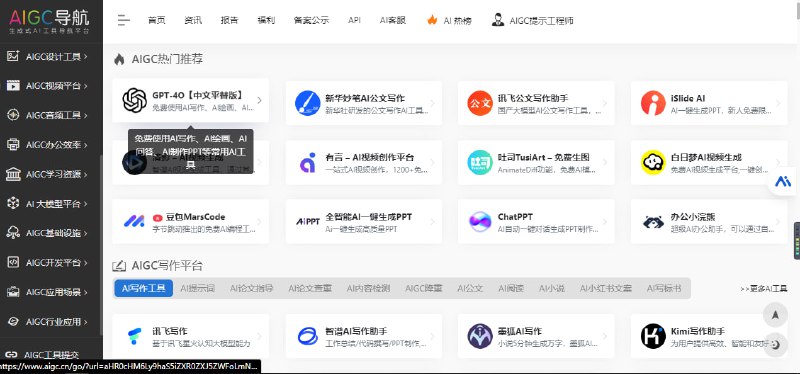
Task: Click the 白日梦 yellow cloud icon
Action: 653,162
